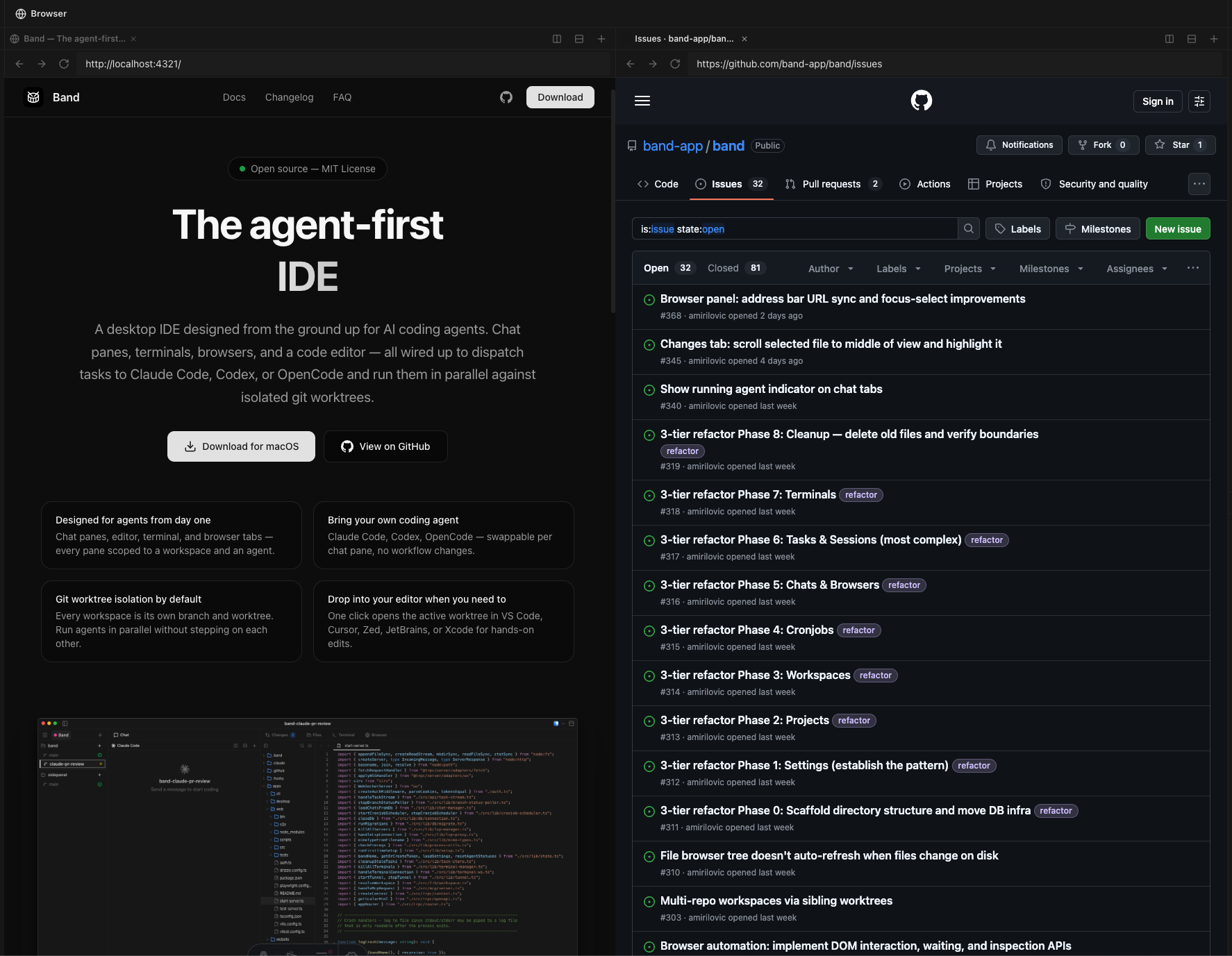1232x956 pixels.
Task: Switch to the Code tab
Action: point(658,184)
